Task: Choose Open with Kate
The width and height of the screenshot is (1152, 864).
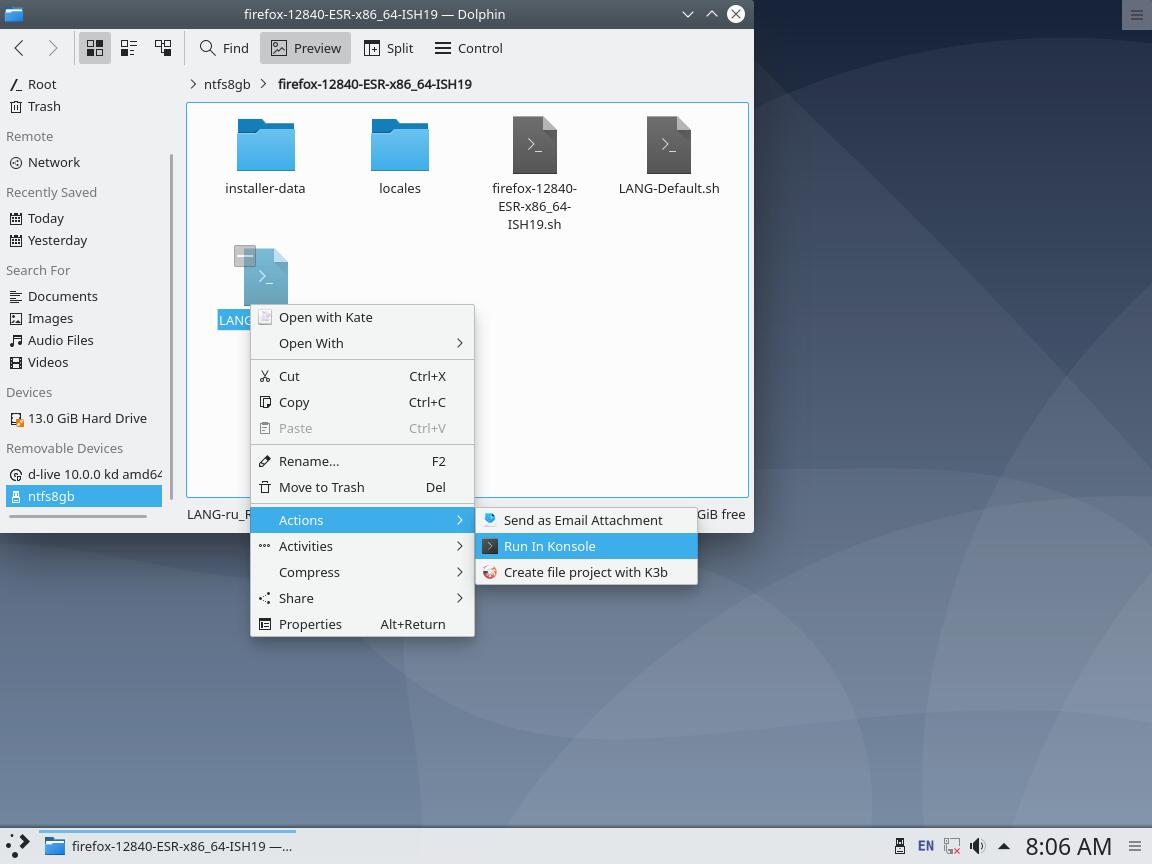Action: click(x=362, y=317)
